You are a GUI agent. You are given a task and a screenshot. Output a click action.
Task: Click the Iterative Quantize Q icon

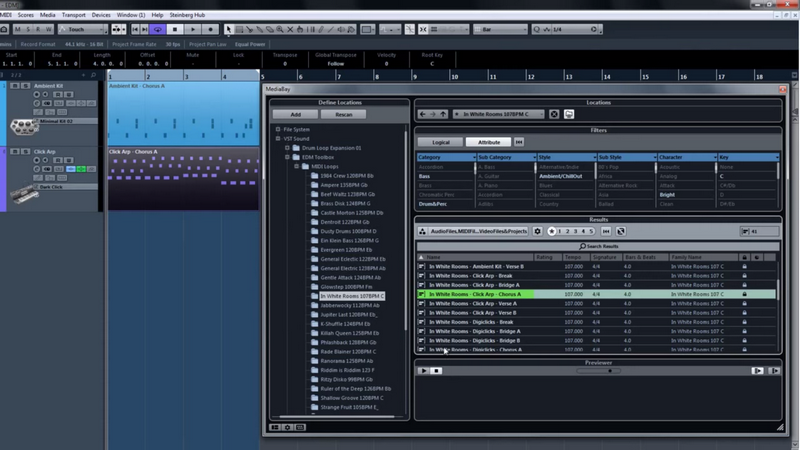tap(537, 30)
